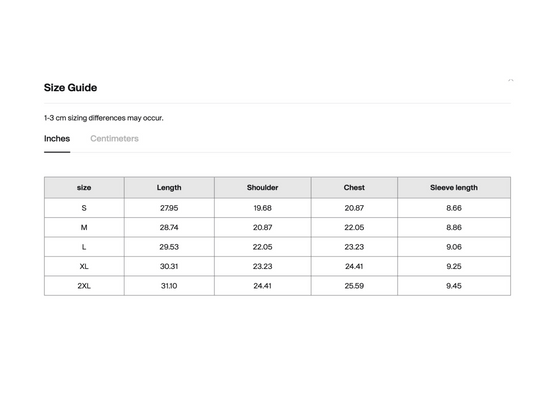Screen dimensions: 533x416
Task: Collapse the Size Guide section chevron
Action: (510, 81)
